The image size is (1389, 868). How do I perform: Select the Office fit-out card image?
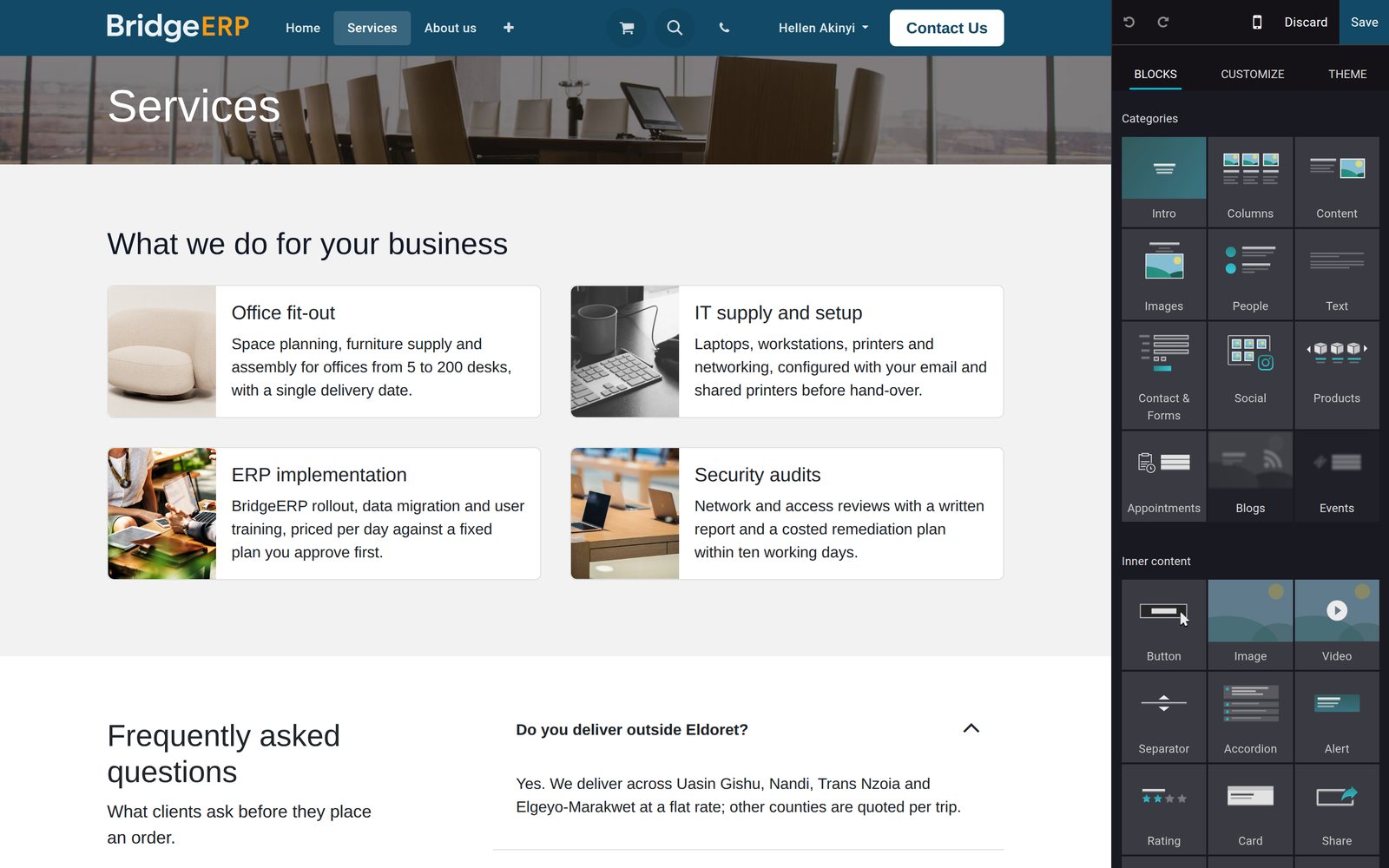pos(161,352)
